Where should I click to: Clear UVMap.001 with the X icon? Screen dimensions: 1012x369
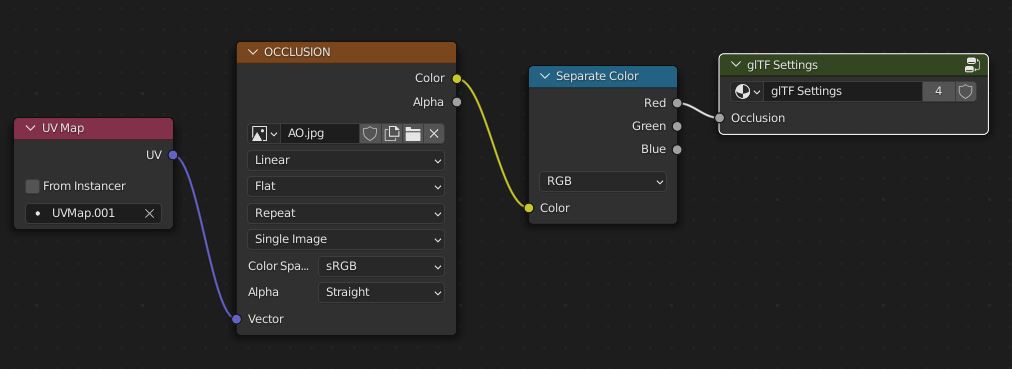pyautogui.click(x=149, y=213)
